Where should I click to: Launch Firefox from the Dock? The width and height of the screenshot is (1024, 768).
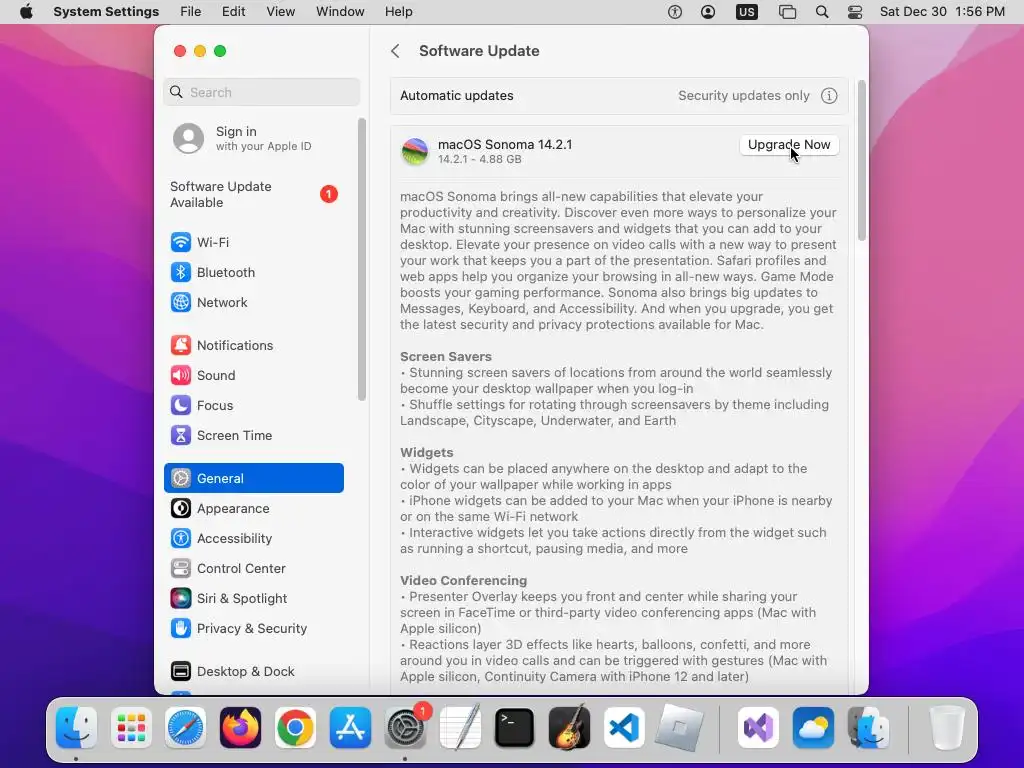240,728
